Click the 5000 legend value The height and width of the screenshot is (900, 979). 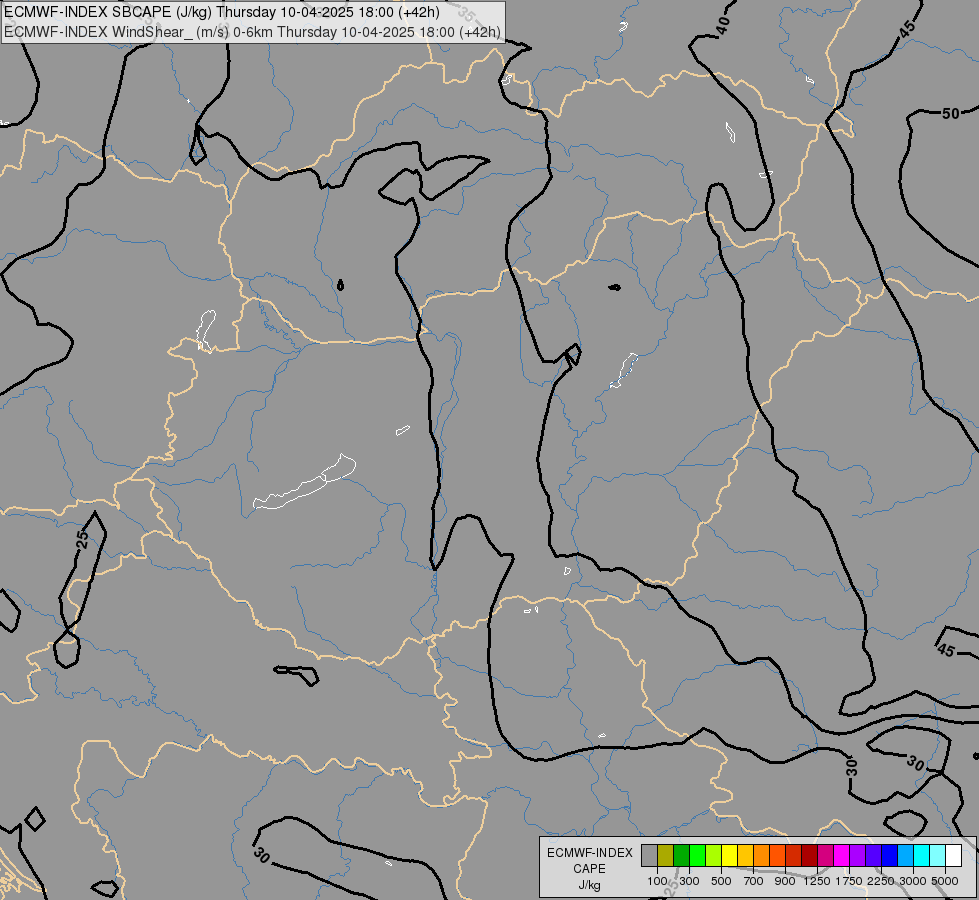pos(945,881)
